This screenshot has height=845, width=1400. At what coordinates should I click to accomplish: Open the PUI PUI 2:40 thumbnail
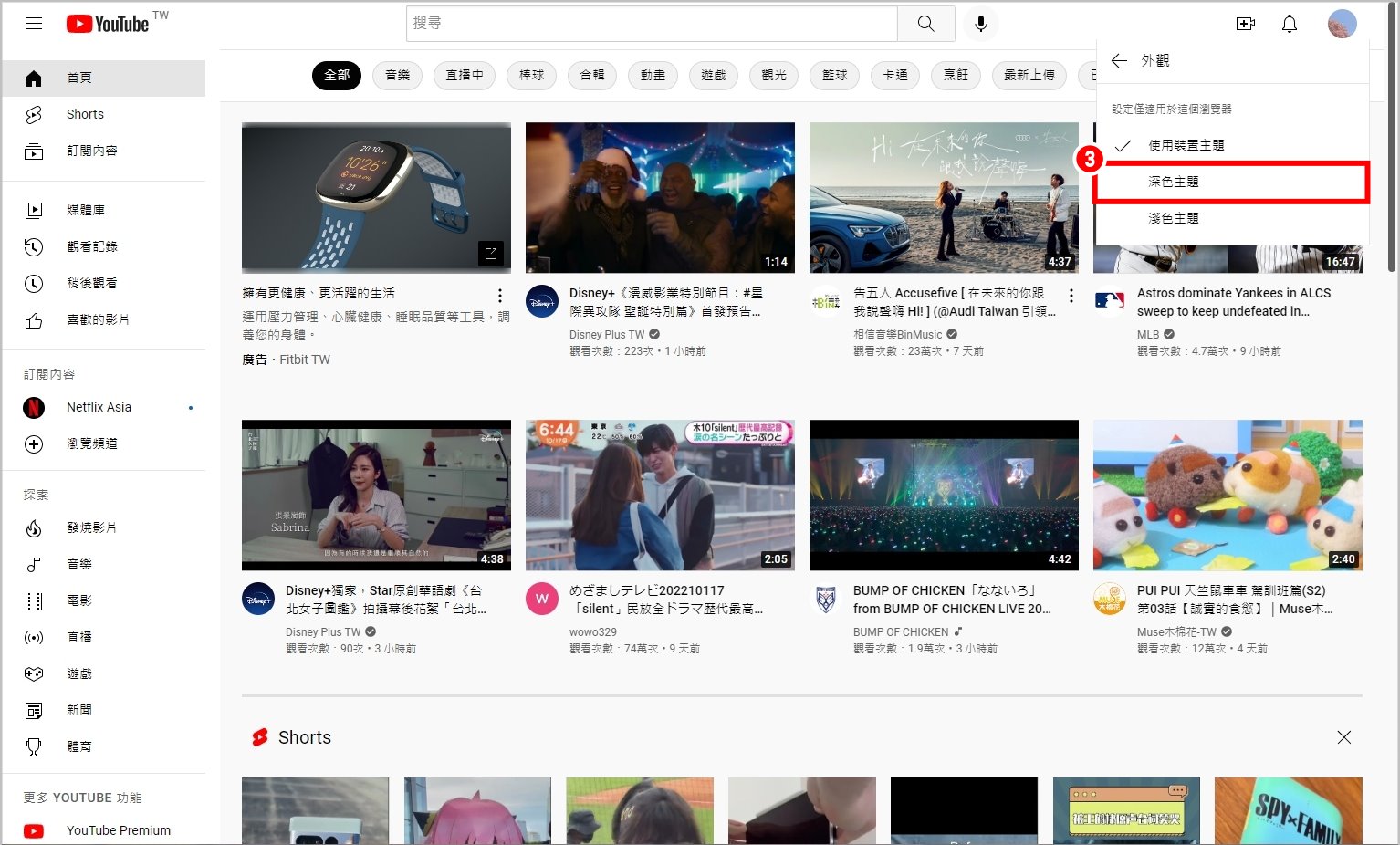pos(1228,496)
